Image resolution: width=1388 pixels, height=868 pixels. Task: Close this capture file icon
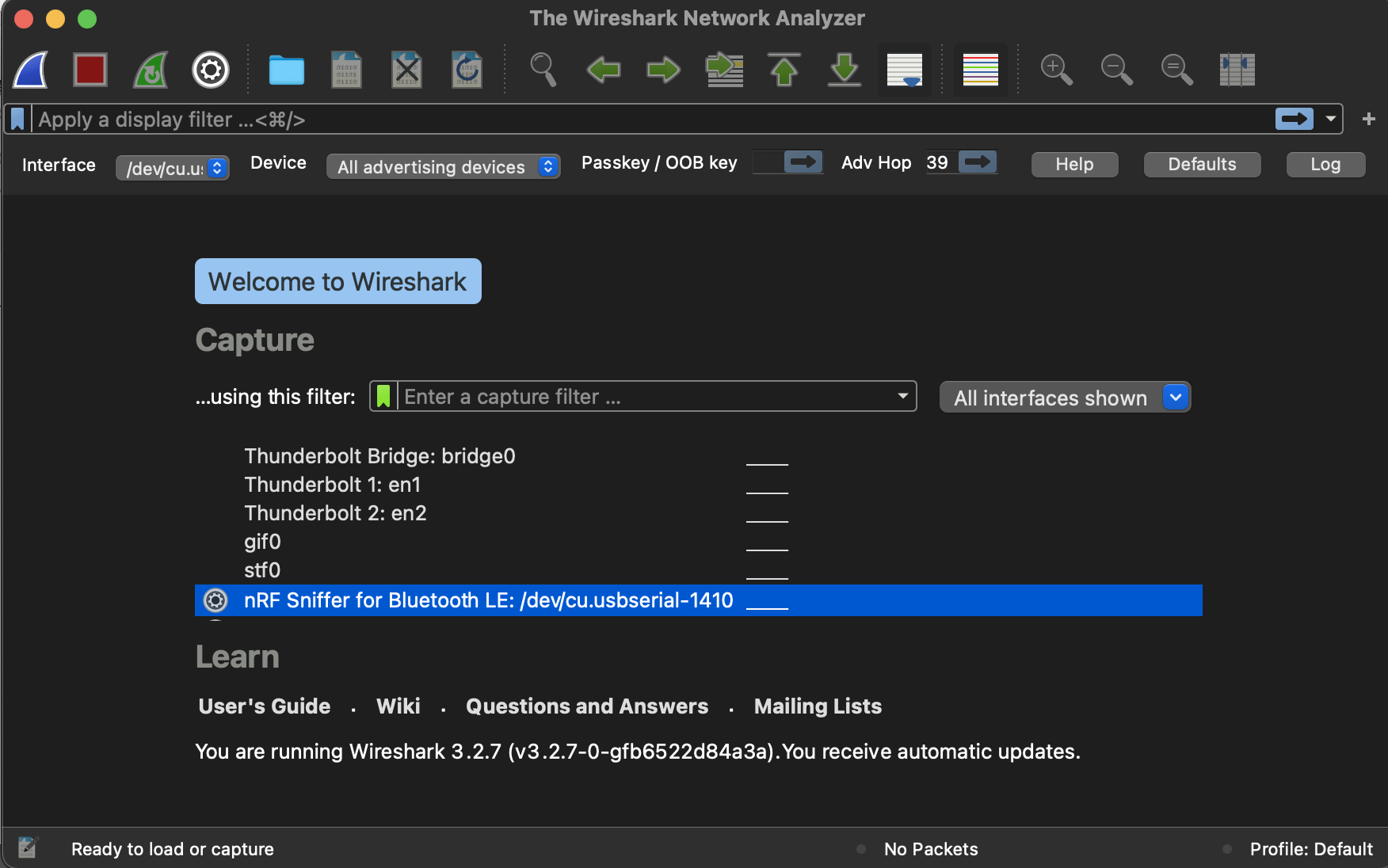pyautogui.click(x=406, y=70)
